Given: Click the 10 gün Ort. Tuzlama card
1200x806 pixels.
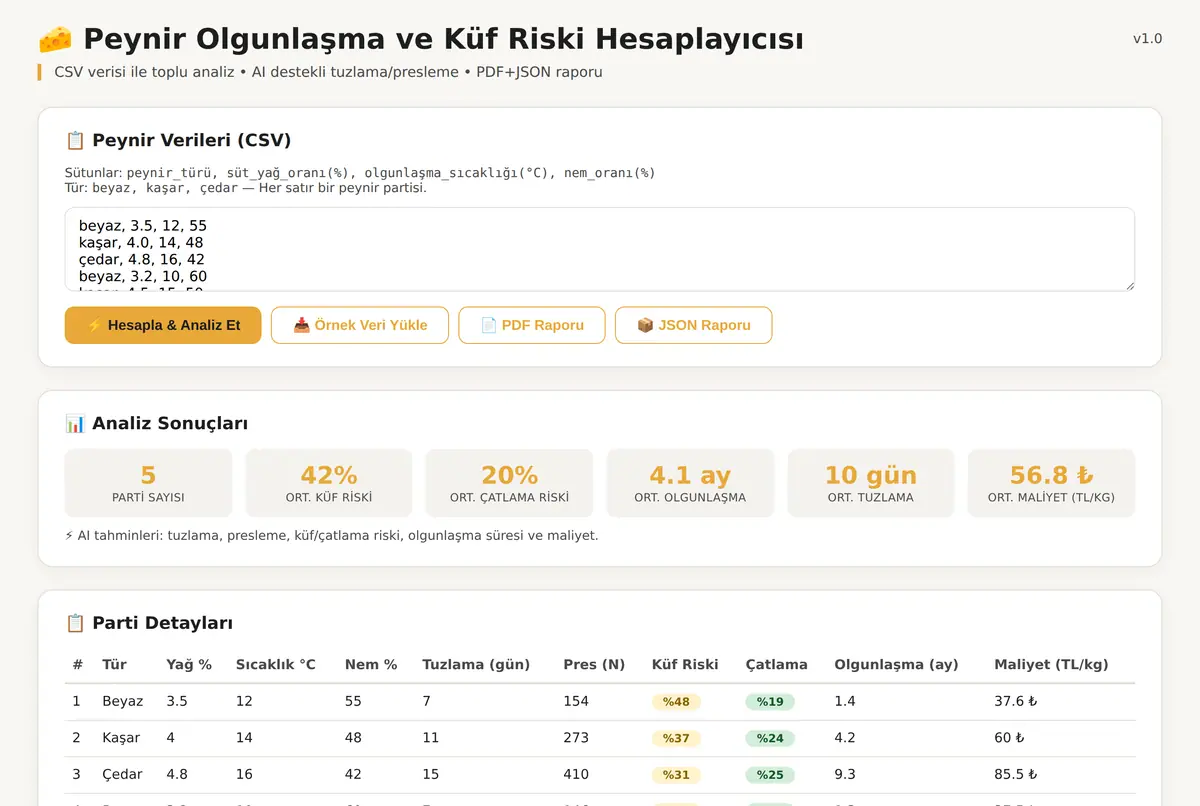Looking at the screenshot, I should (871, 483).
